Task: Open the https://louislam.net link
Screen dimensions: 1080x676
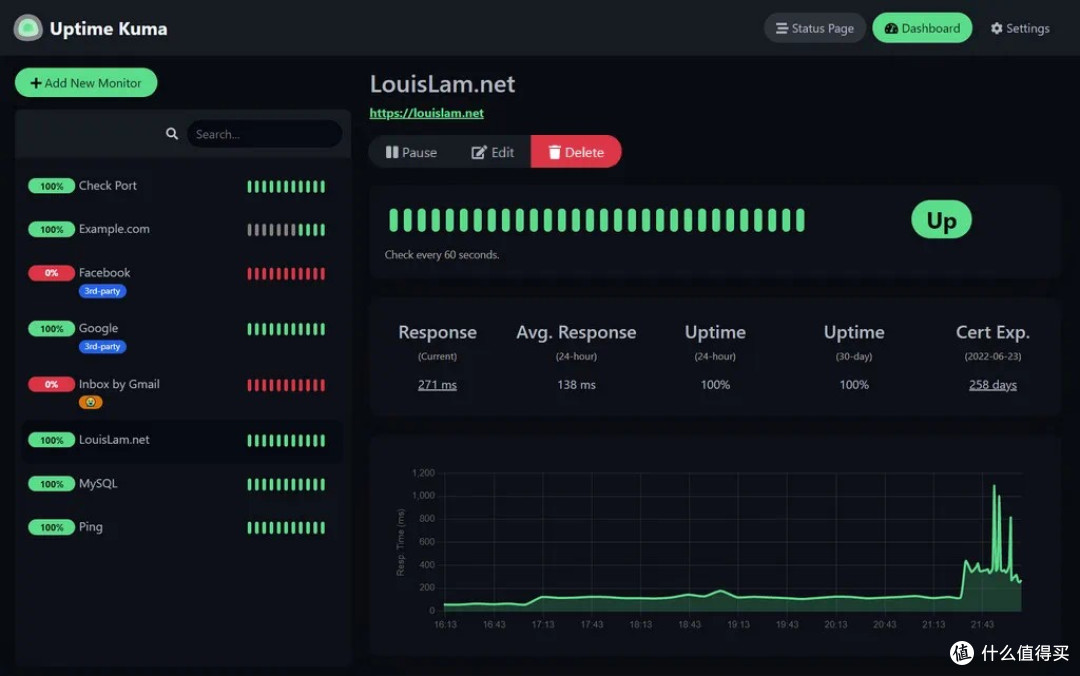Action: (426, 113)
